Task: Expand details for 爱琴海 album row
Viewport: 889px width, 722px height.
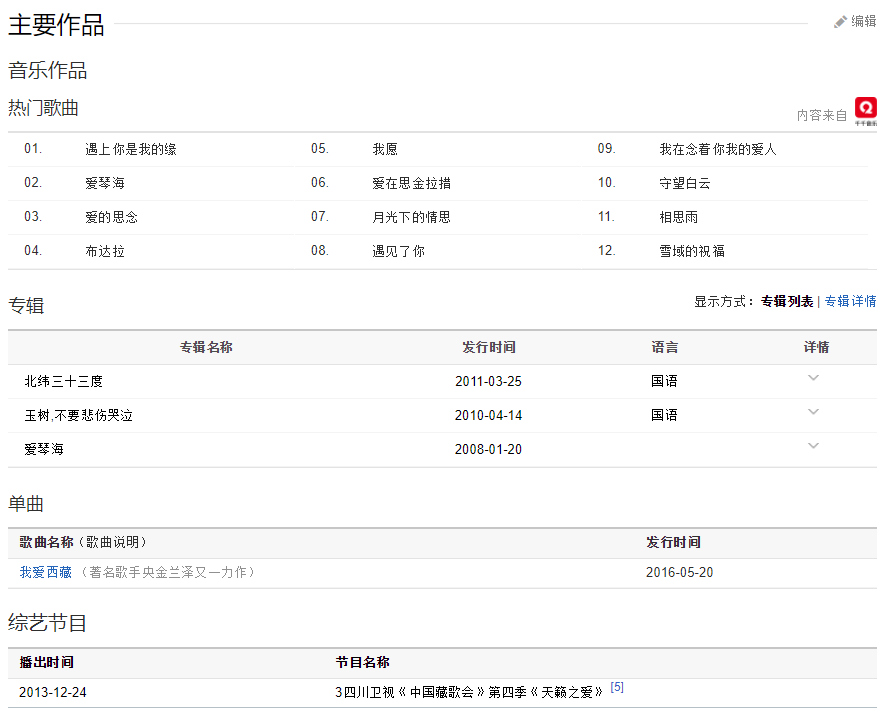Action: pos(813,446)
